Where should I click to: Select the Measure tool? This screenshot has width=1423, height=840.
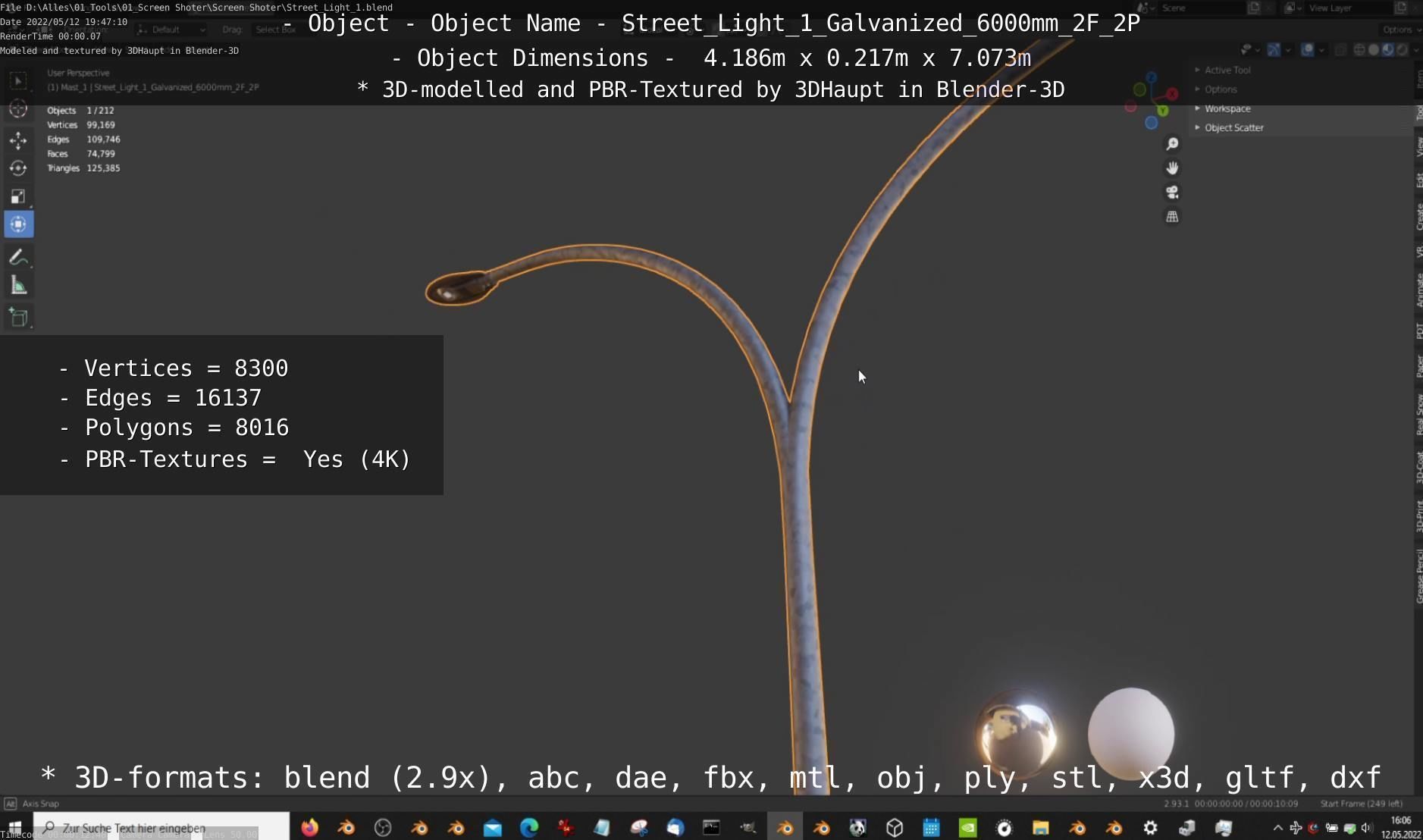click(18, 285)
